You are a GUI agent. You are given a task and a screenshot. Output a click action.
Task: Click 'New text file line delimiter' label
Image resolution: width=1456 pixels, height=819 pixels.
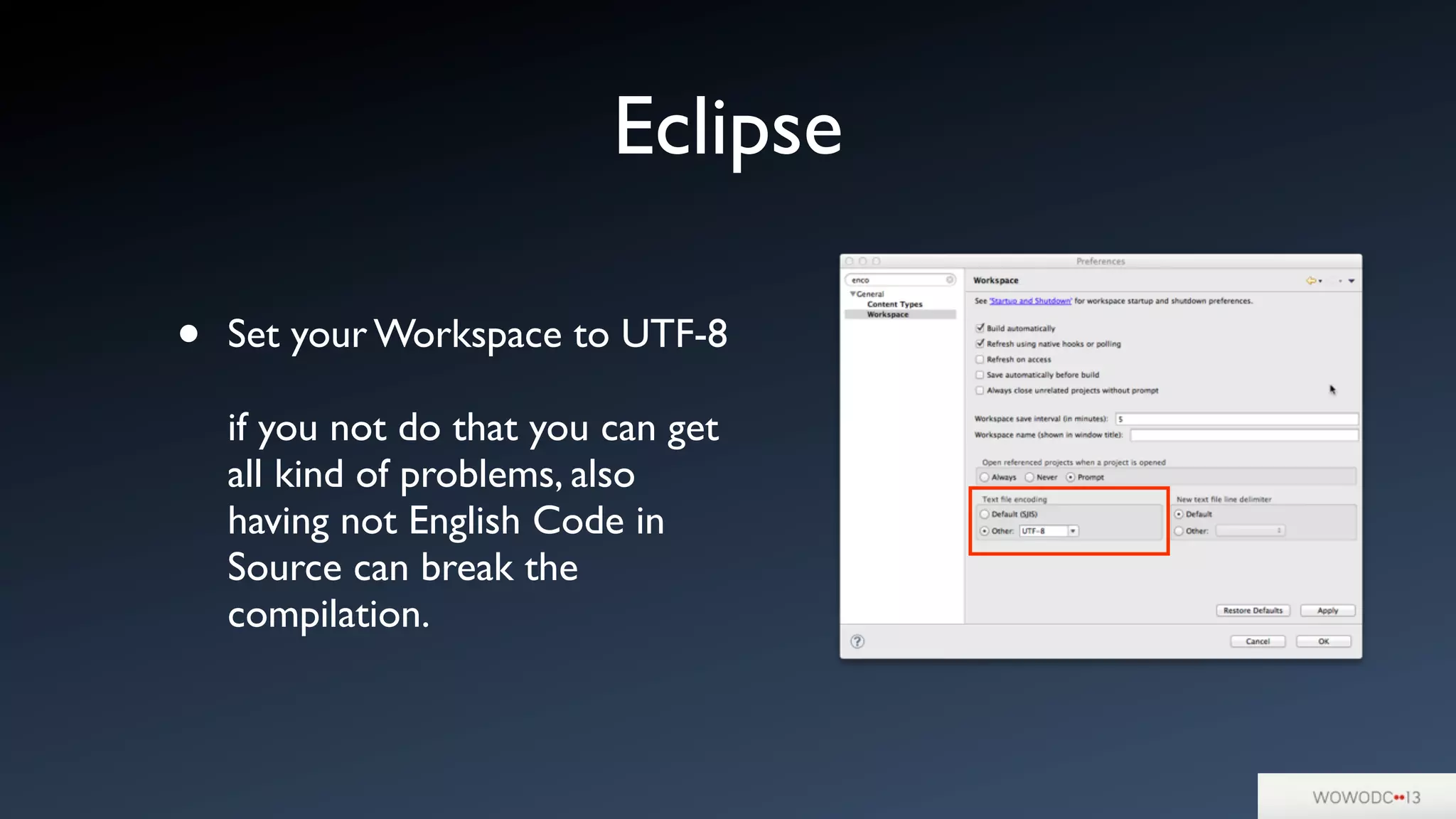[1224, 500]
